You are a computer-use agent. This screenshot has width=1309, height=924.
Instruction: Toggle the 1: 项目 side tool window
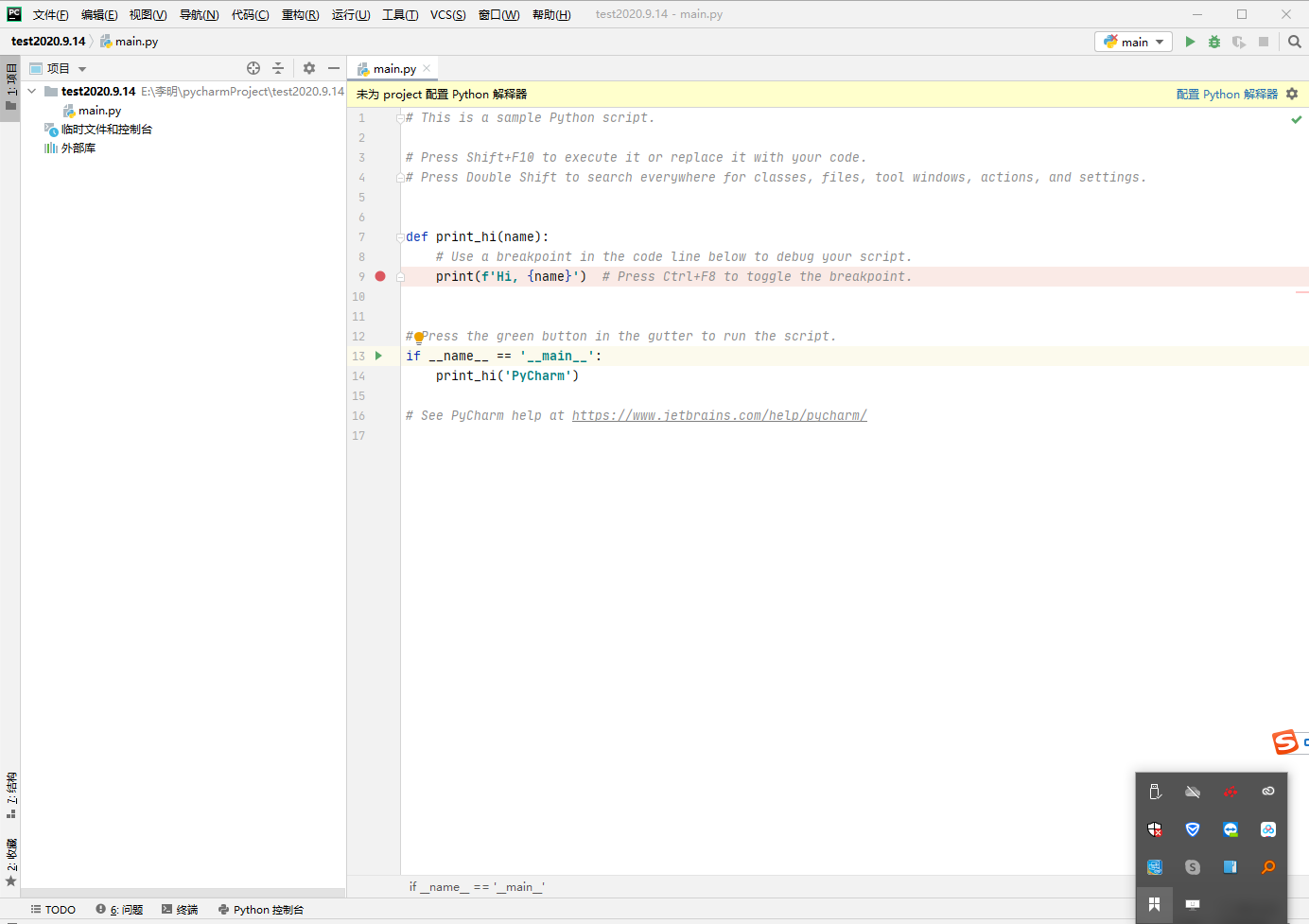(10, 87)
